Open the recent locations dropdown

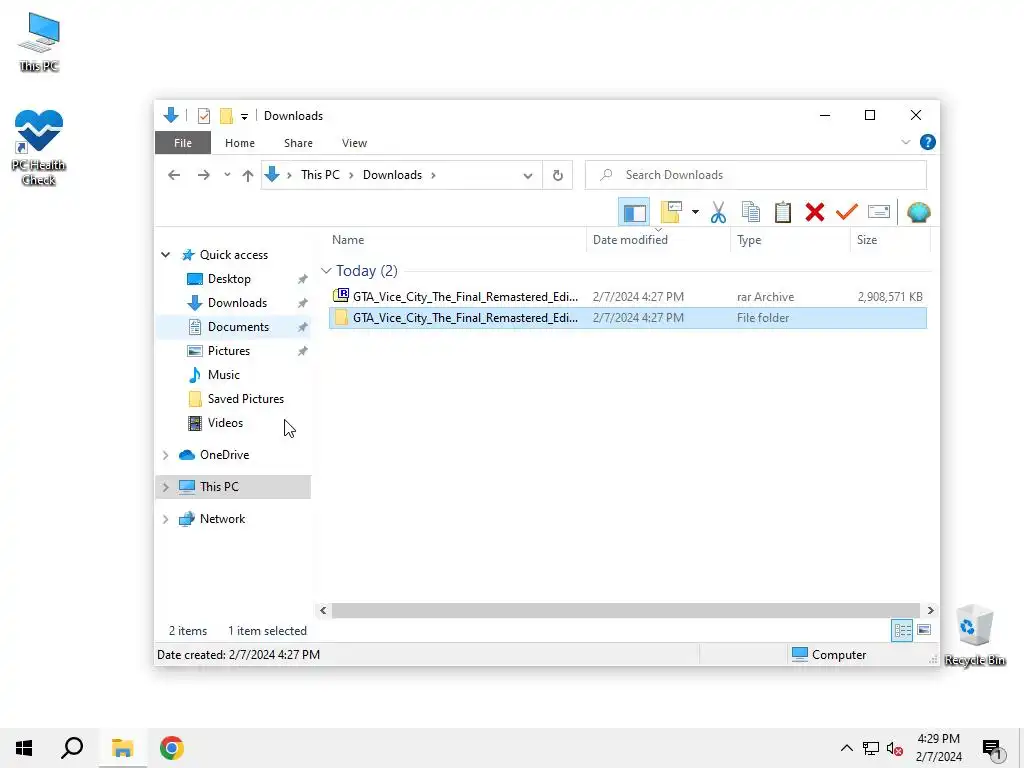(x=227, y=175)
